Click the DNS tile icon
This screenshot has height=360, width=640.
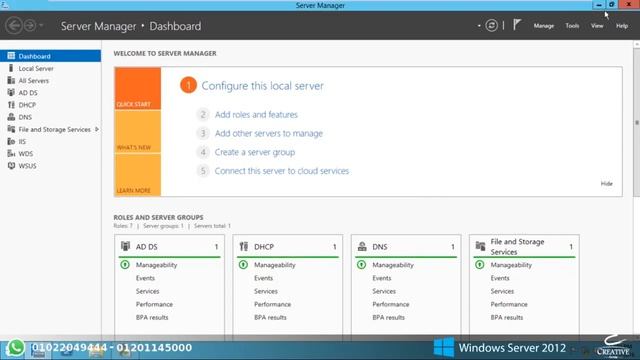click(362, 246)
